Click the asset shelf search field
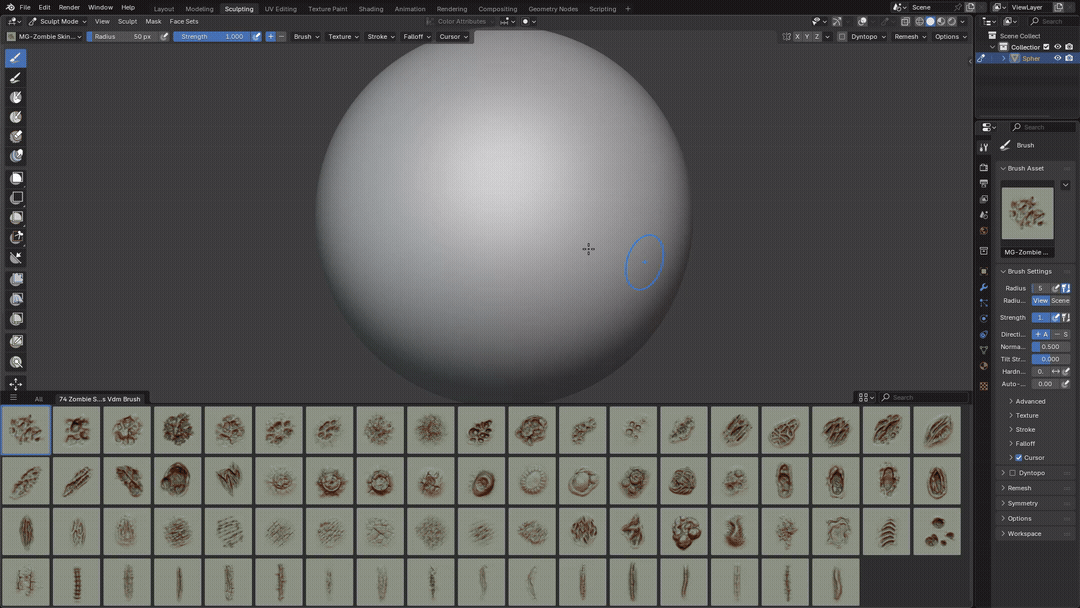The width and height of the screenshot is (1080, 608). tap(925, 397)
